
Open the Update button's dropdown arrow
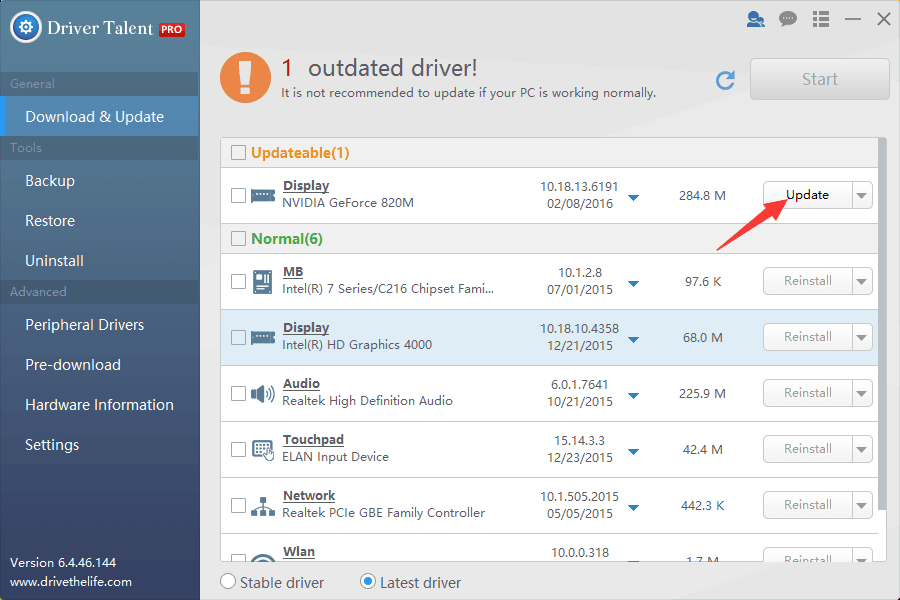862,195
